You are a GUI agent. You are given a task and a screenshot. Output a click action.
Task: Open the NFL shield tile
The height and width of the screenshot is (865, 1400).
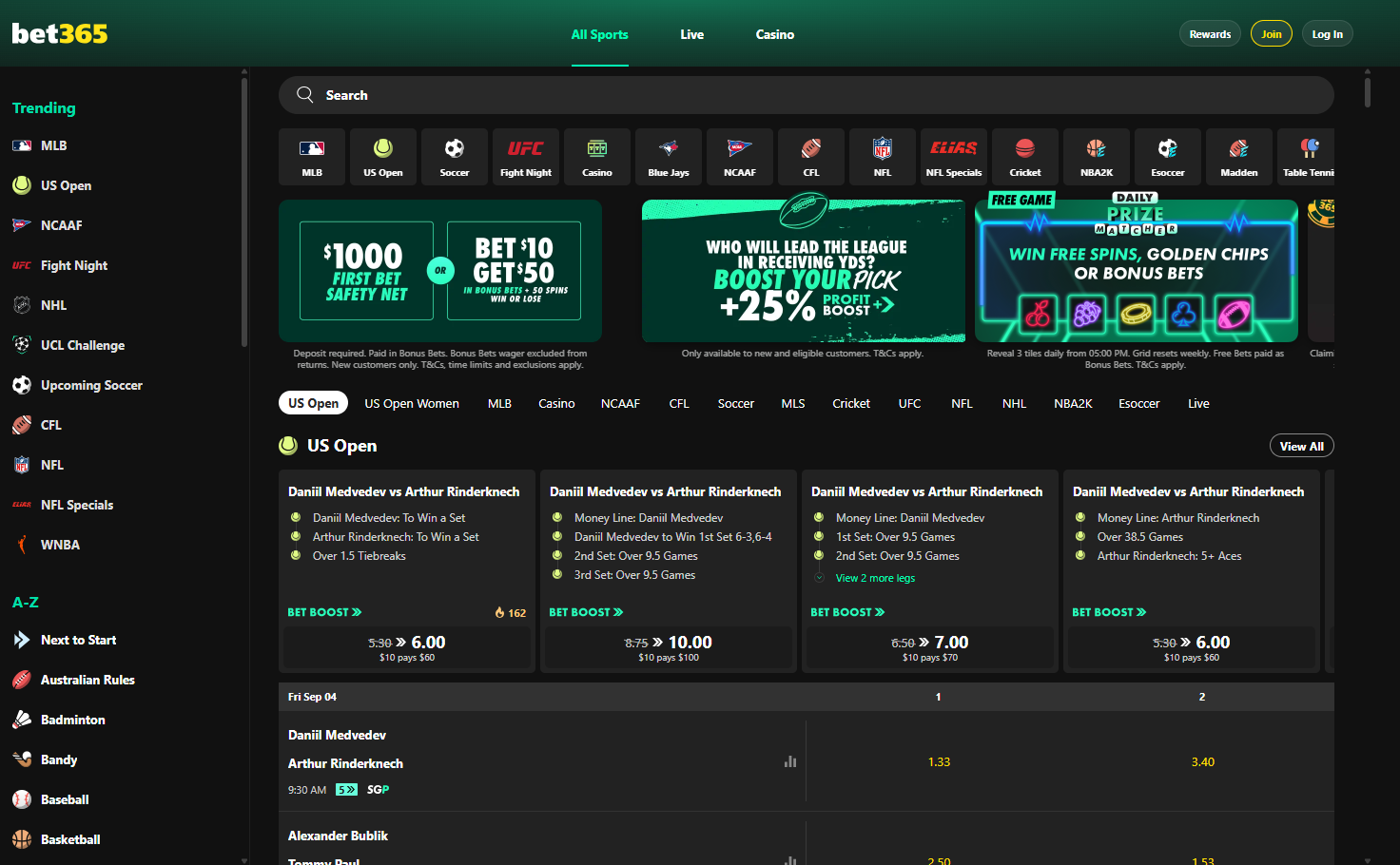click(x=883, y=157)
